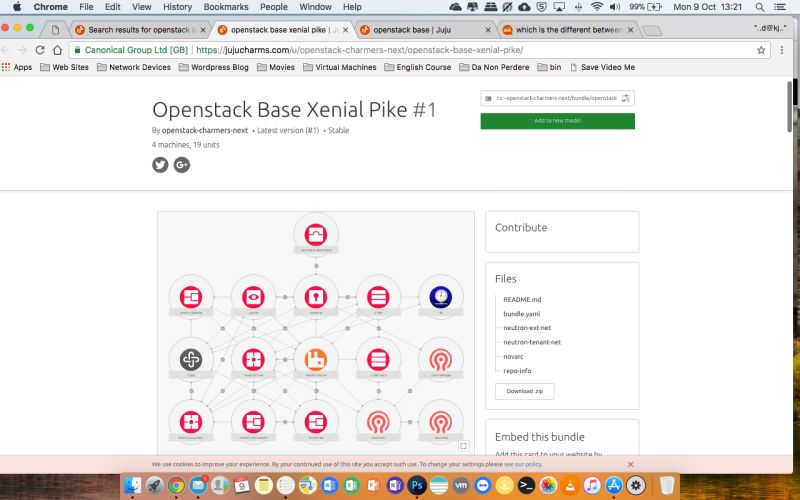This screenshot has width=800, height=500.
Task: Open the novarc file link
Action: 513,357
